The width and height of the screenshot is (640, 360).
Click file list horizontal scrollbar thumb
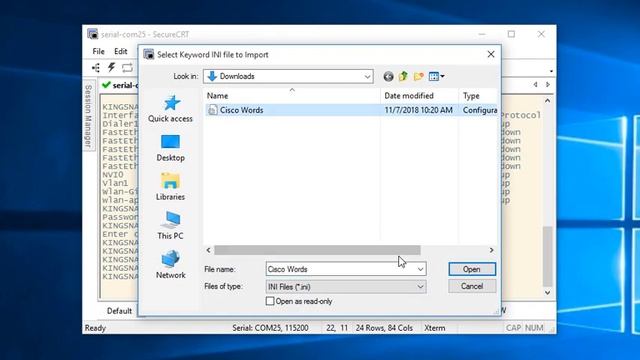(317, 250)
